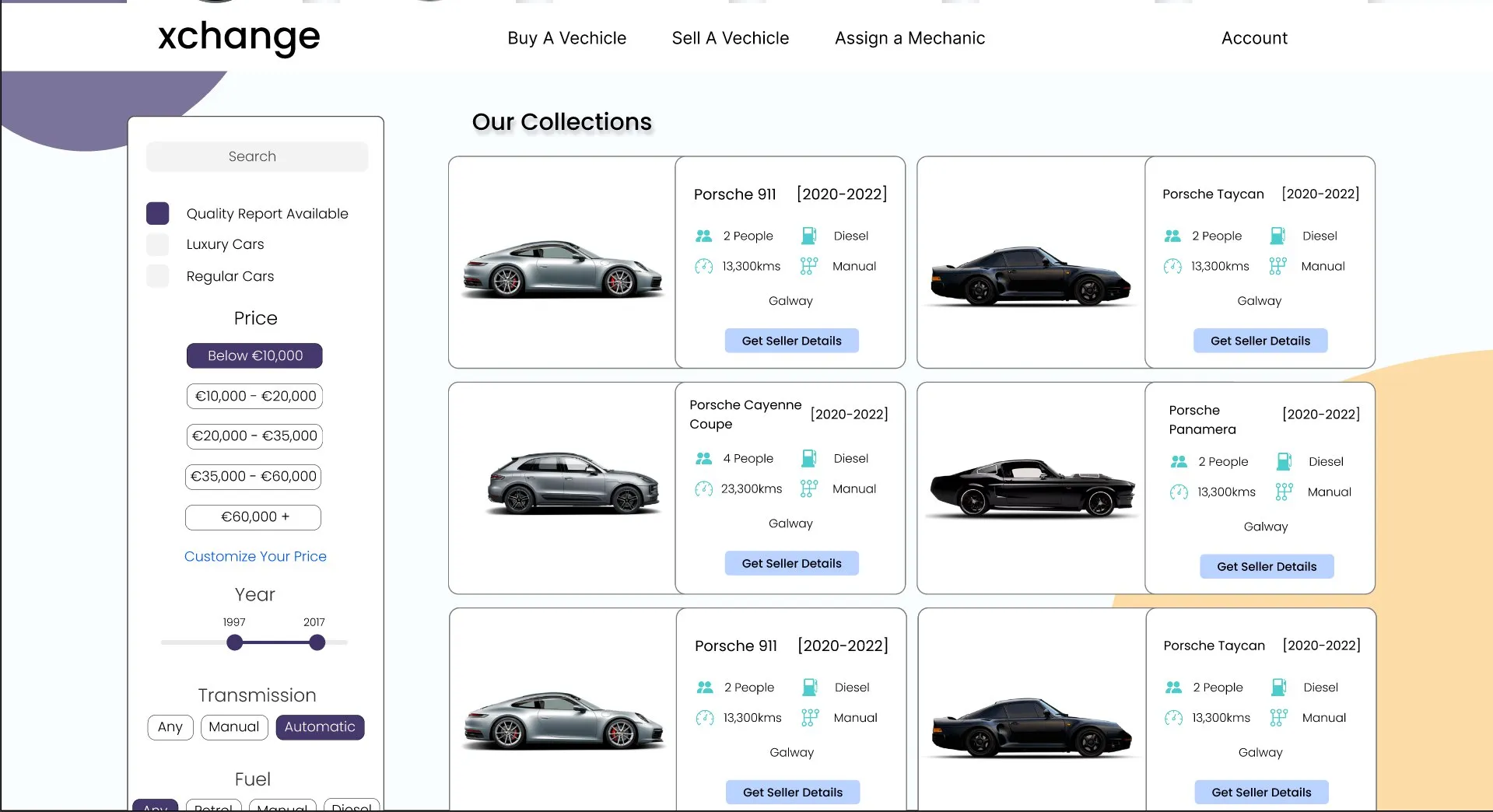
Task: Click the 4 People label
Action: tap(748, 458)
